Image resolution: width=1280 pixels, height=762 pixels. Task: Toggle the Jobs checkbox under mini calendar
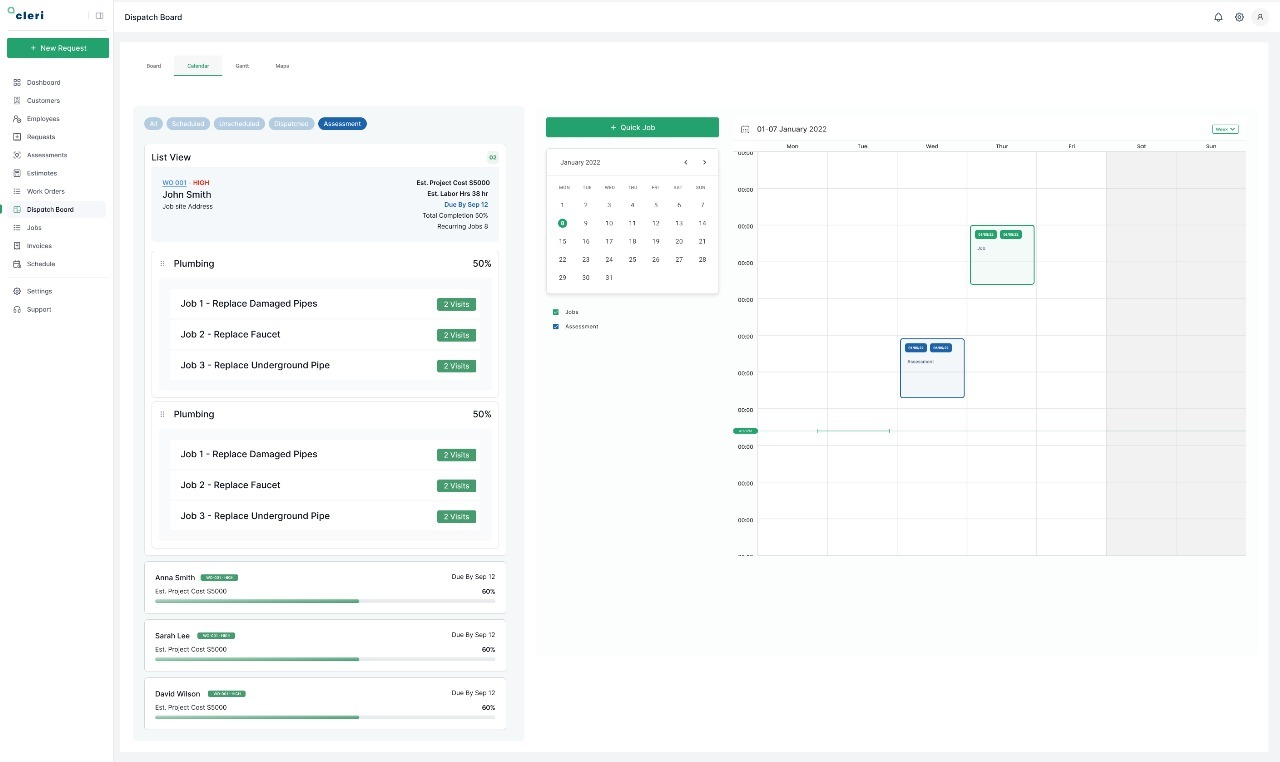(556, 312)
